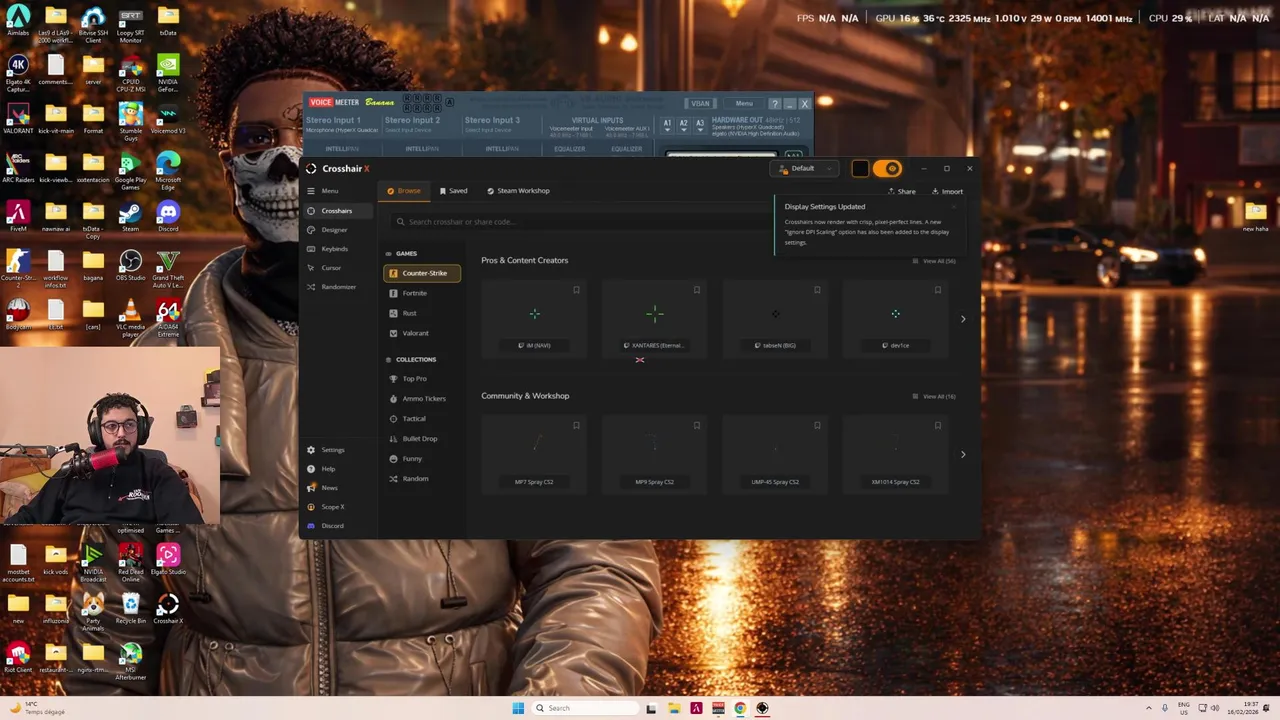Screen dimensions: 1280x720
Task: Open Aimlabs desktop shortcut
Action: pos(18,21)
